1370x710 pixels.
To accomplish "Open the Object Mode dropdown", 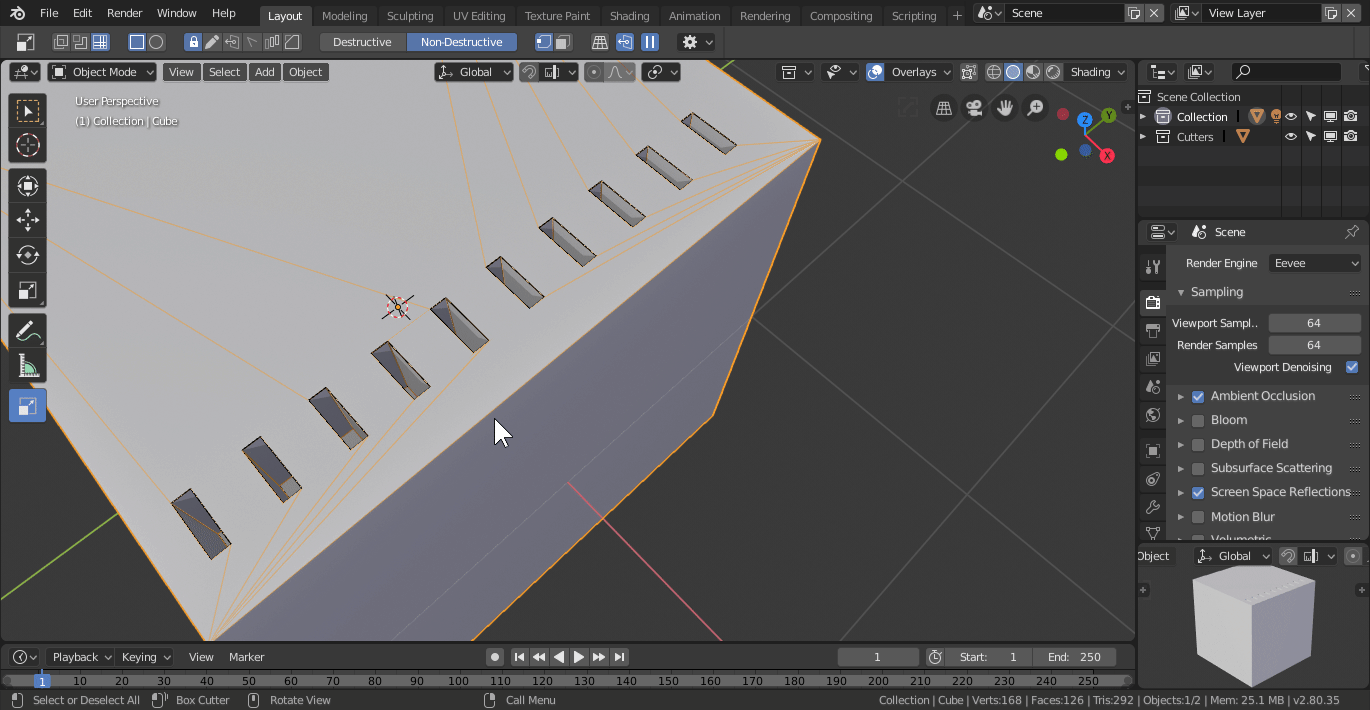I will pos(103,72).
